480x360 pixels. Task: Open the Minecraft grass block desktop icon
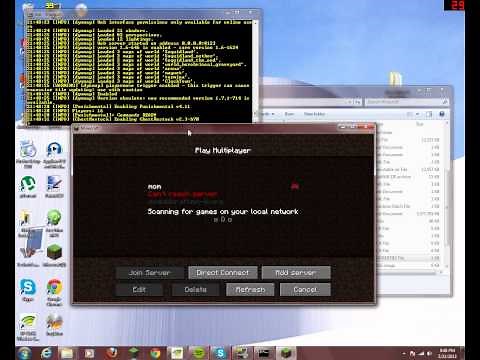click(54, 256)
